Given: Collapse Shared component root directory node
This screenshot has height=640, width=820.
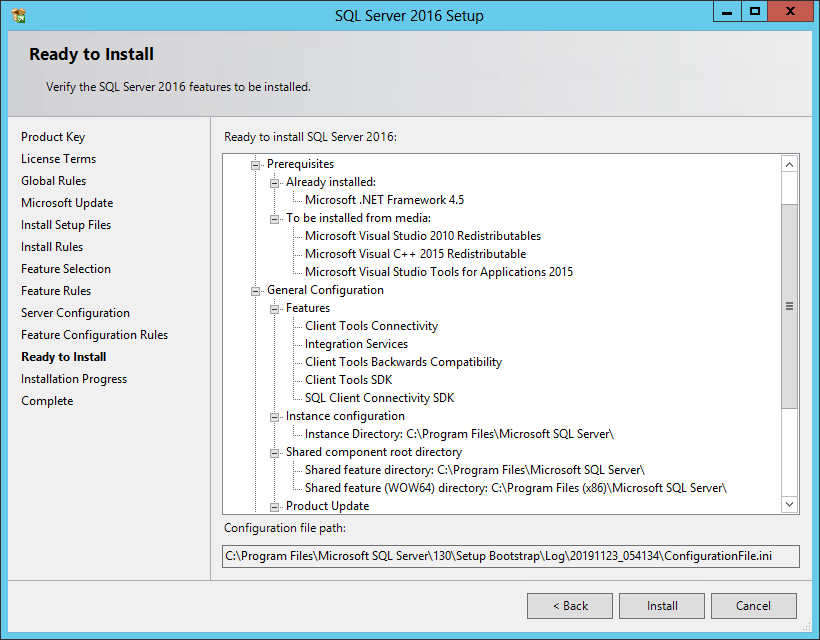Looking at the screenshot, I should 274,453.
